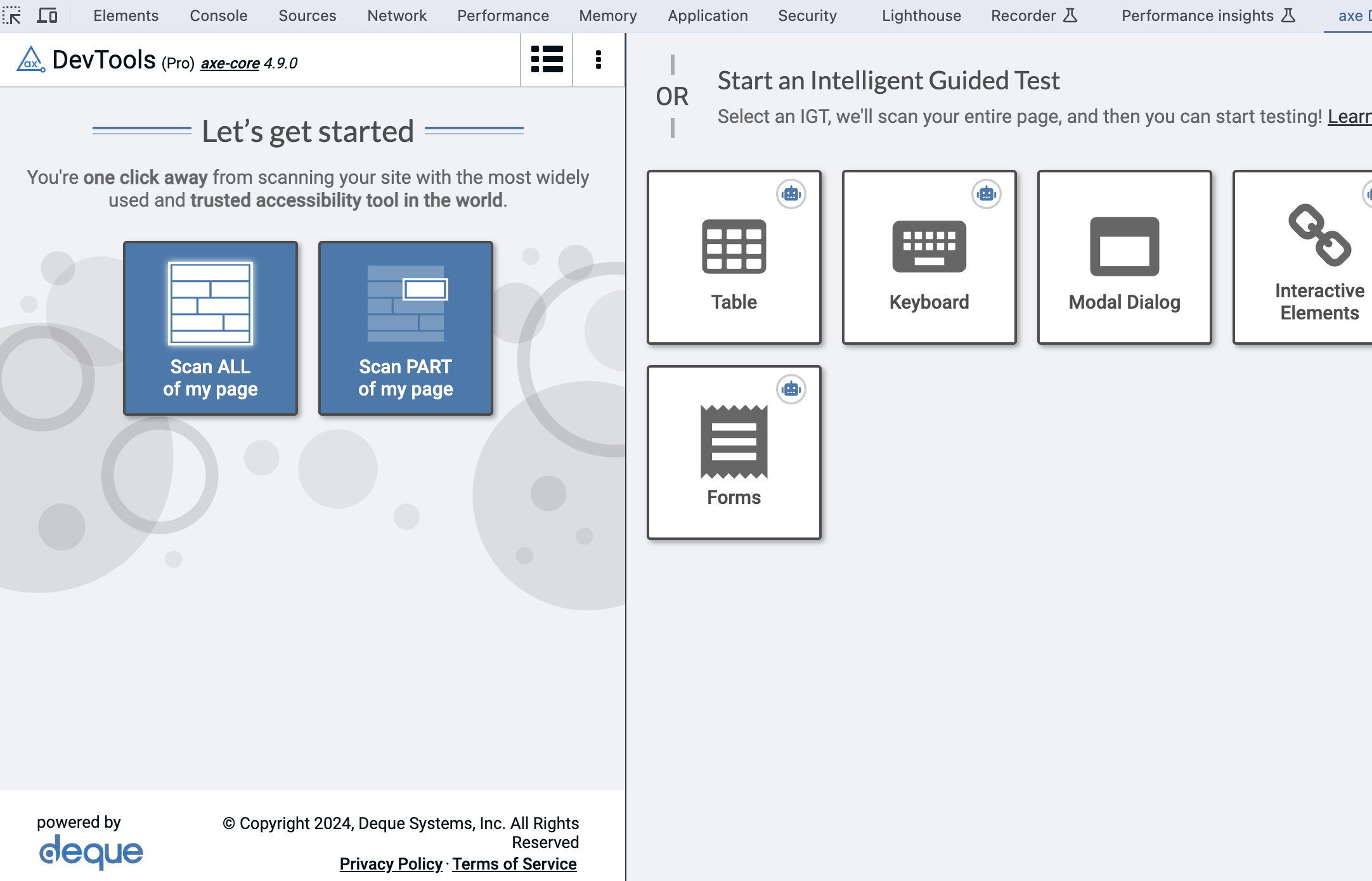The image size is (1372, 881).
Task: Open the Memory tab
Action: coord(608,15)
